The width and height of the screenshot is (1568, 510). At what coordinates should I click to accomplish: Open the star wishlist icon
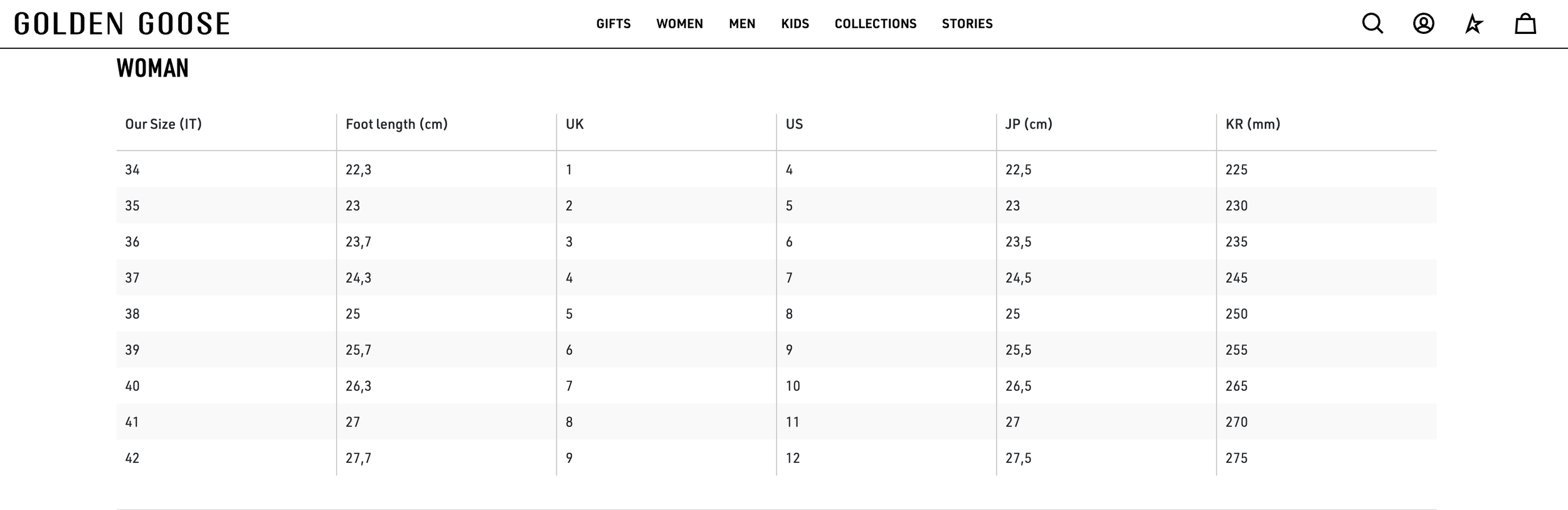pyautogui.click(x=1474, y=24)
